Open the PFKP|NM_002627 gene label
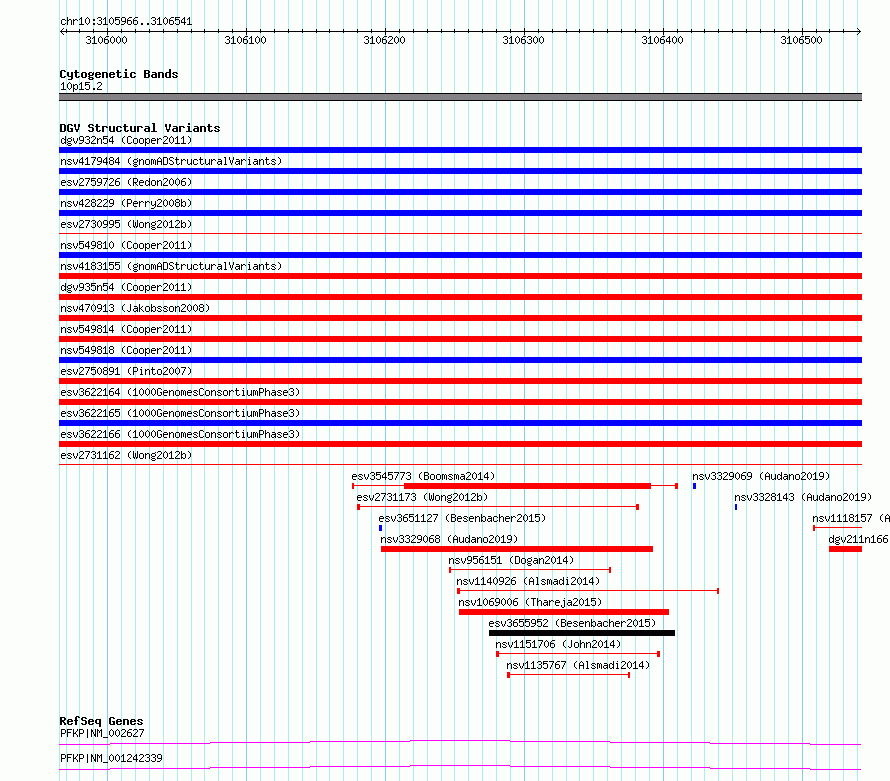 (102, 733)
